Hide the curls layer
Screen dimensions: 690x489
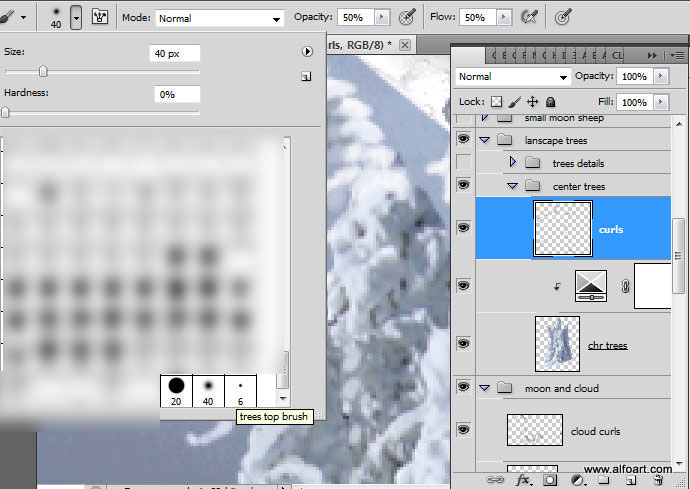[x=463, y=229]
